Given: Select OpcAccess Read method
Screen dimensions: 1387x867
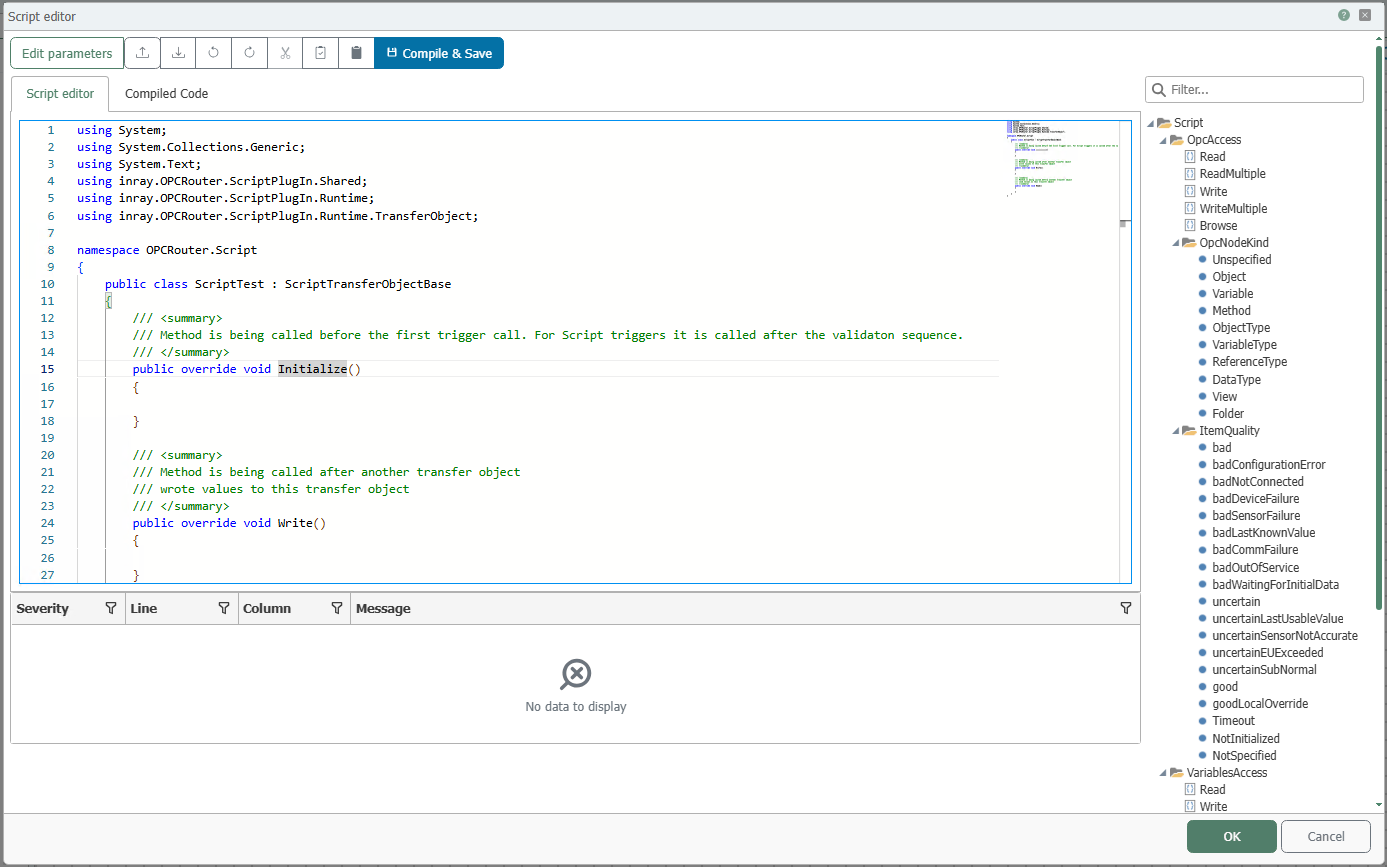Looking at the screenshot, I should pos(1212,157).
